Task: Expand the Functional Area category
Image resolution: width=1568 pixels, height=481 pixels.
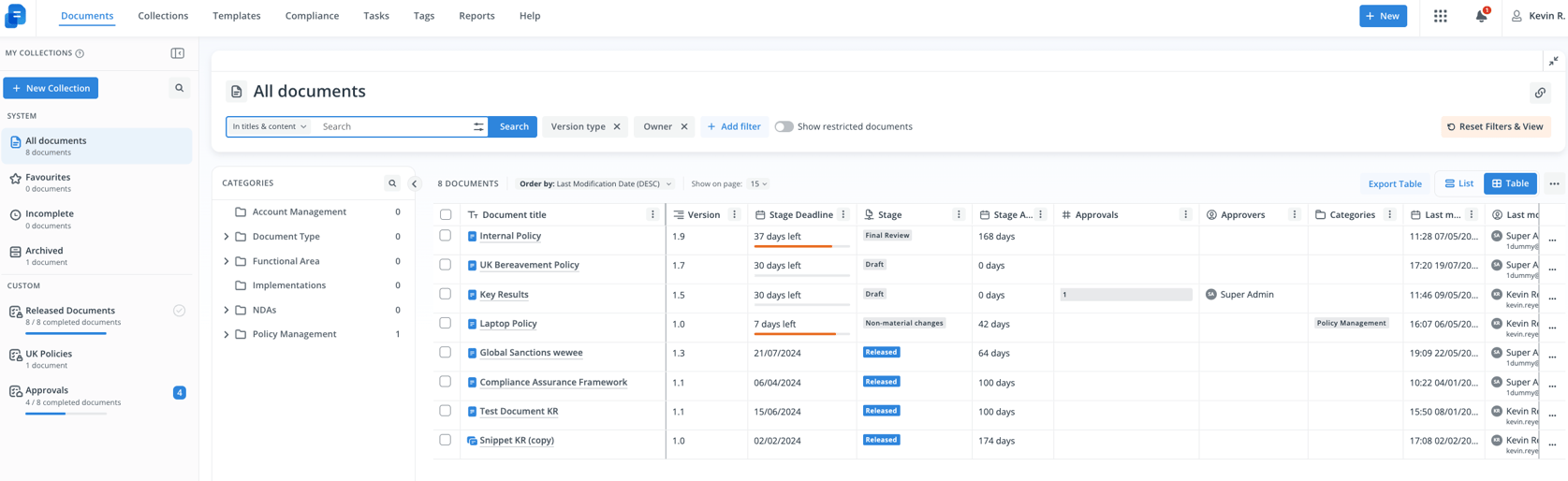Action: (x=227, y=261)
